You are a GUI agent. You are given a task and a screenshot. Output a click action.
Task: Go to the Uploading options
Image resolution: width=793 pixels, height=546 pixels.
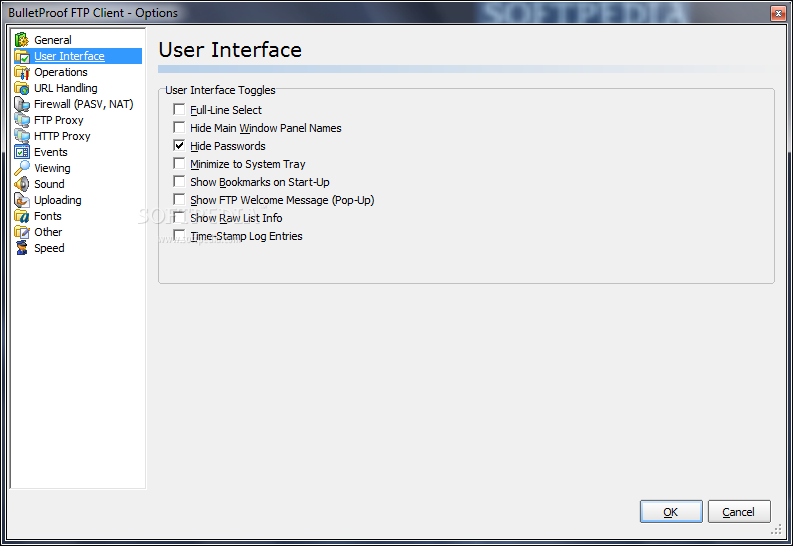coord(58,200)
